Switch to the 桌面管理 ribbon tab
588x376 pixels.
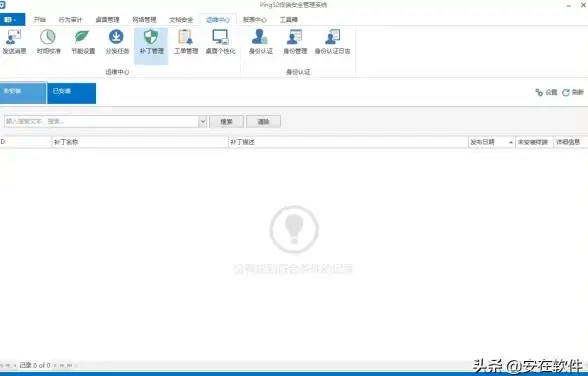(107, 19)
